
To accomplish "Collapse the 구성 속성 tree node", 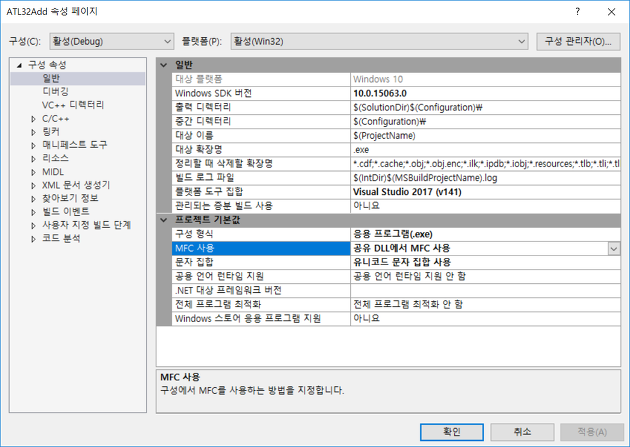I will (19, 65).
